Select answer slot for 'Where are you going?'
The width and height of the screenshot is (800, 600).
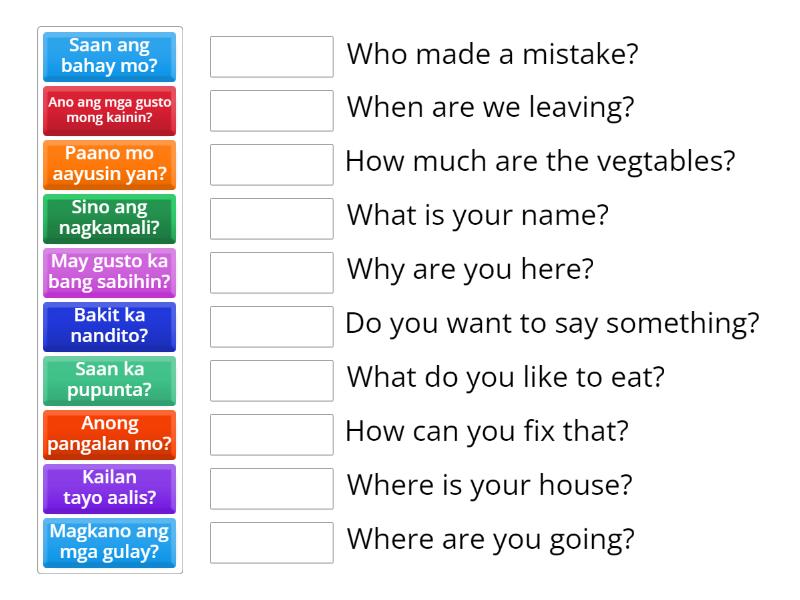click(272, 543)
